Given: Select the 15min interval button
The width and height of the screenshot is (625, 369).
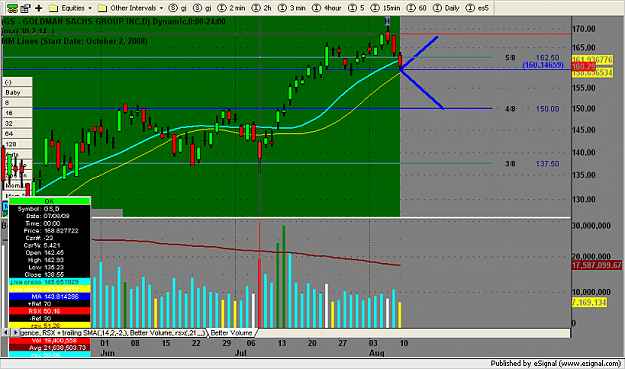Looking at the screenshot, I should click(x=385, y=8).
